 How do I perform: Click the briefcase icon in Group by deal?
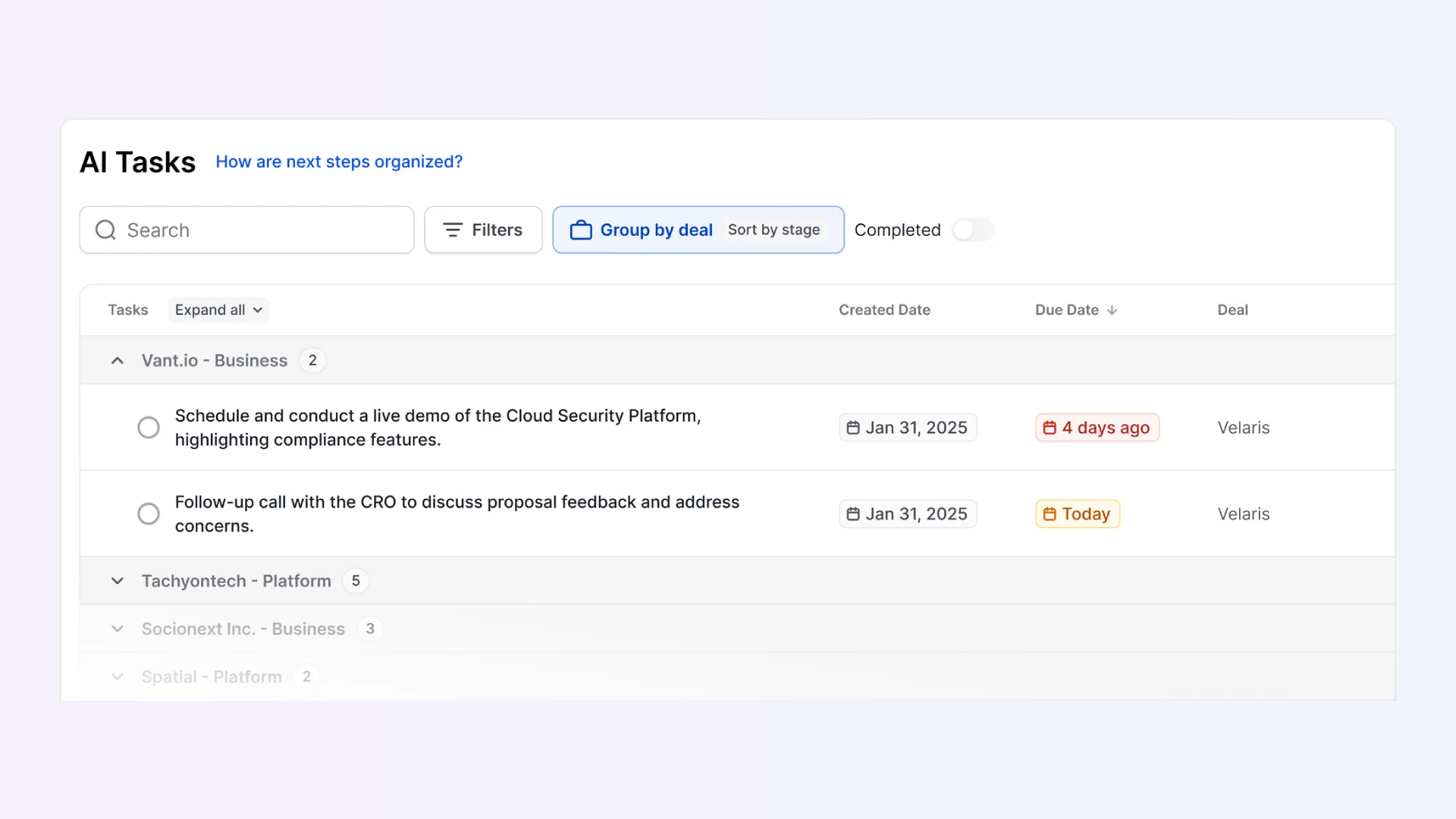click(581, 230)
